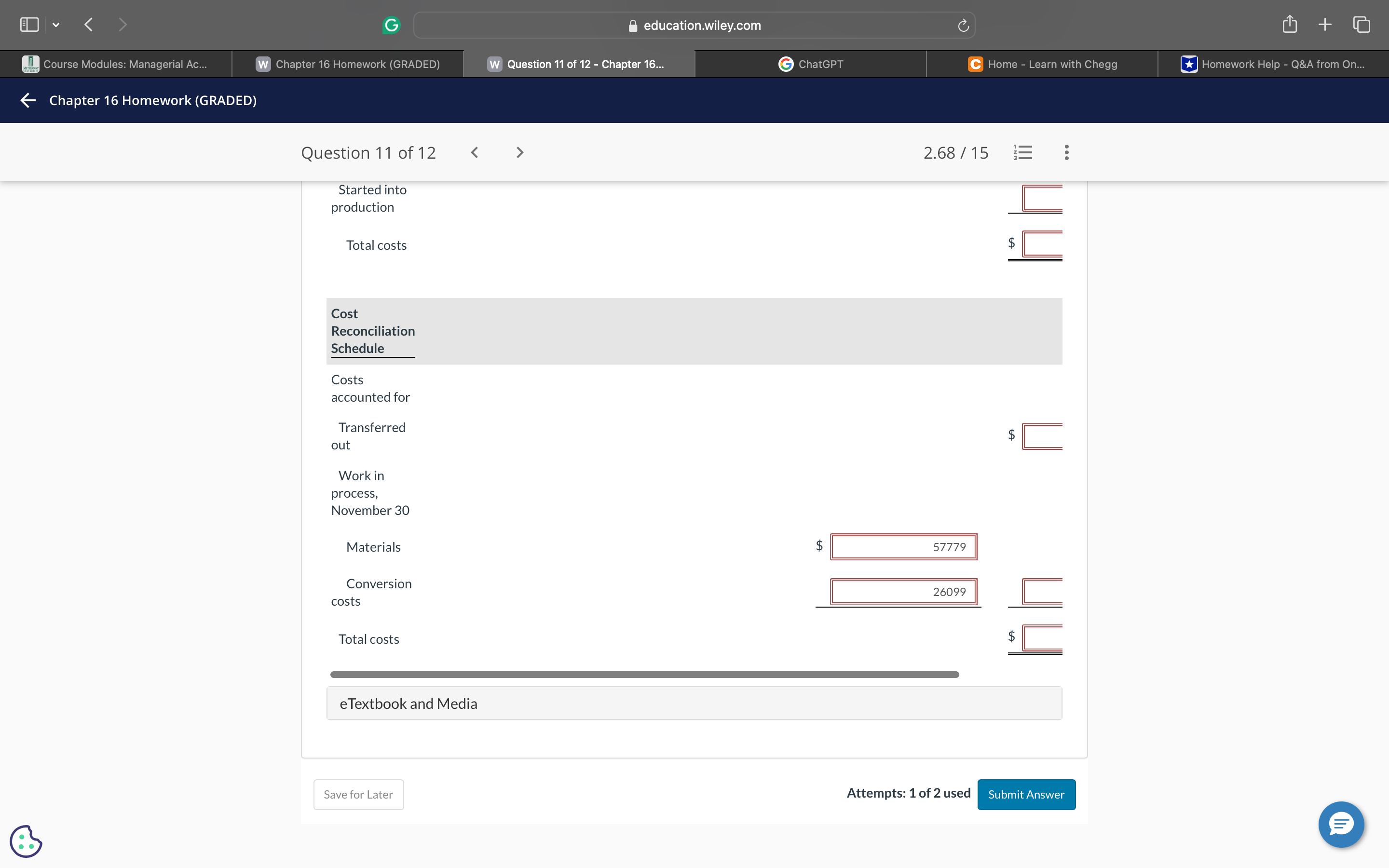Reload the page with refresh icon
Viewport: 1389px width, 868px height.
coord(963,25)
